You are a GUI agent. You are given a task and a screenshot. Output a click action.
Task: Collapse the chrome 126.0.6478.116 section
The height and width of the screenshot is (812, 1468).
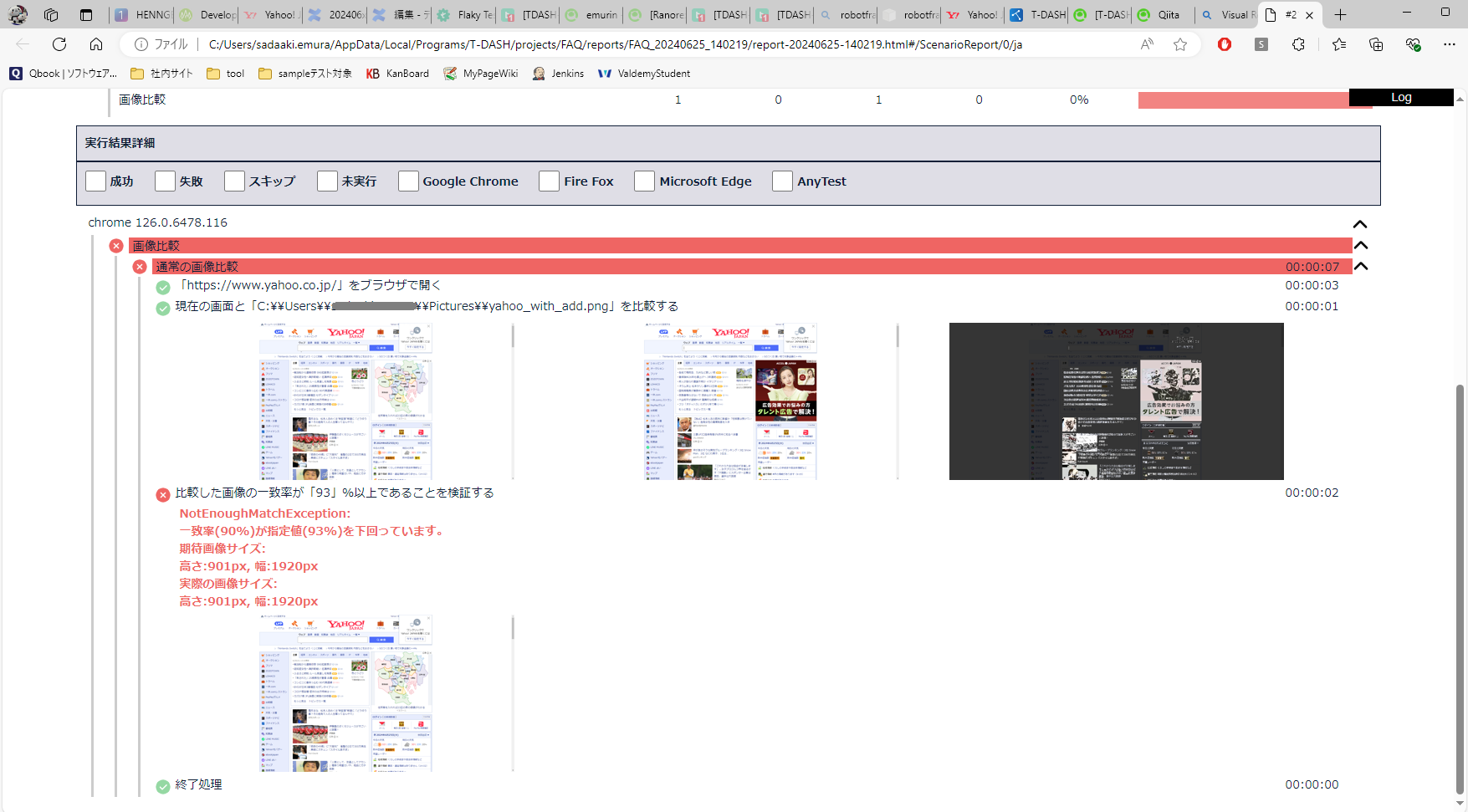click(1360, 224)
